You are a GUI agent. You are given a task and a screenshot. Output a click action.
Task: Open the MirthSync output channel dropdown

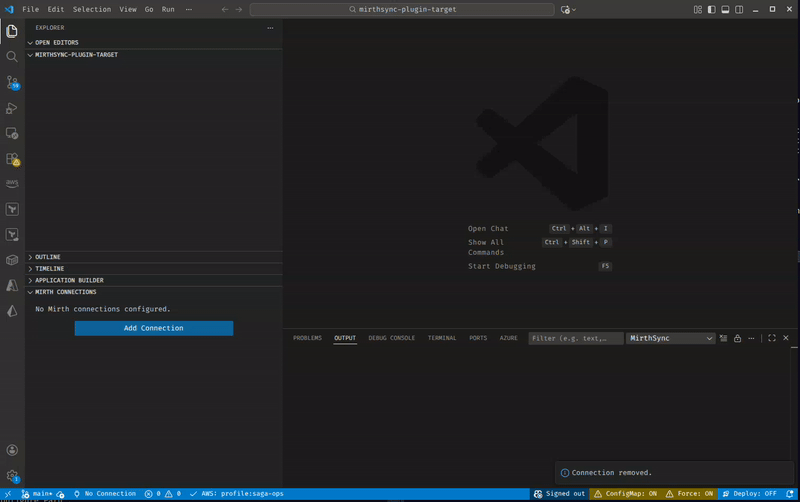[670, 338]
